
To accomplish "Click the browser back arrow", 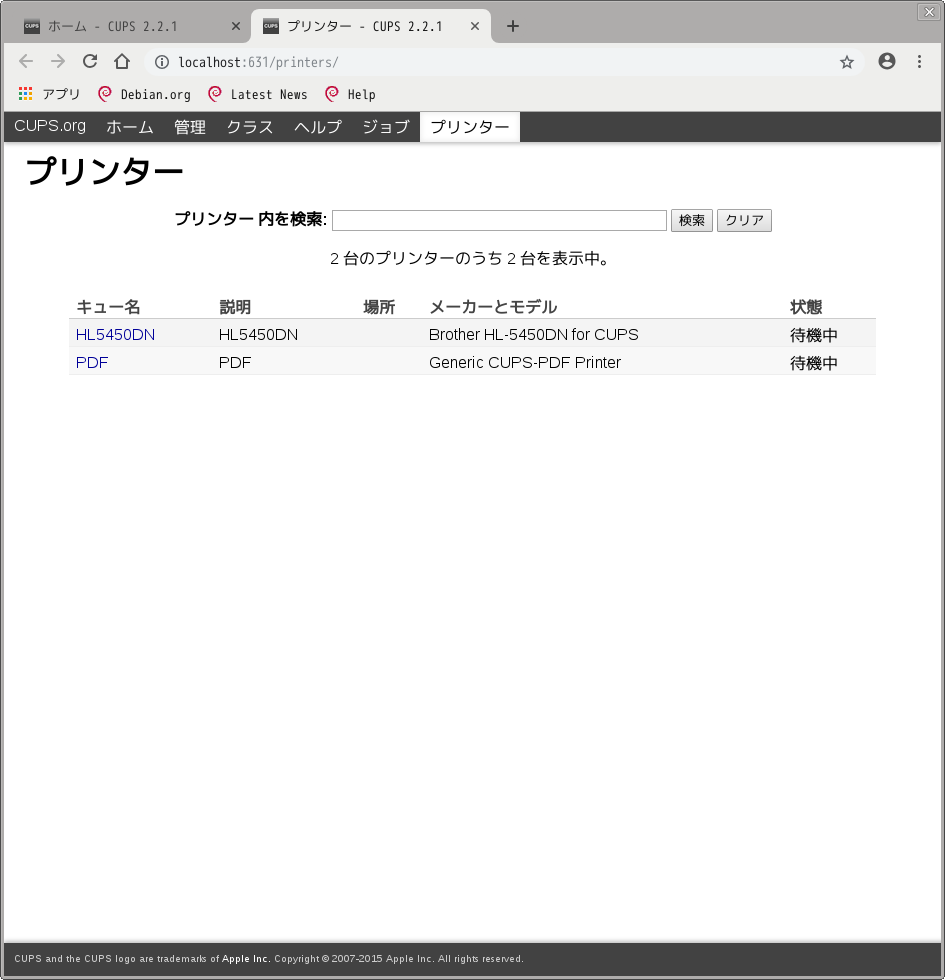I will coord(26,61).
